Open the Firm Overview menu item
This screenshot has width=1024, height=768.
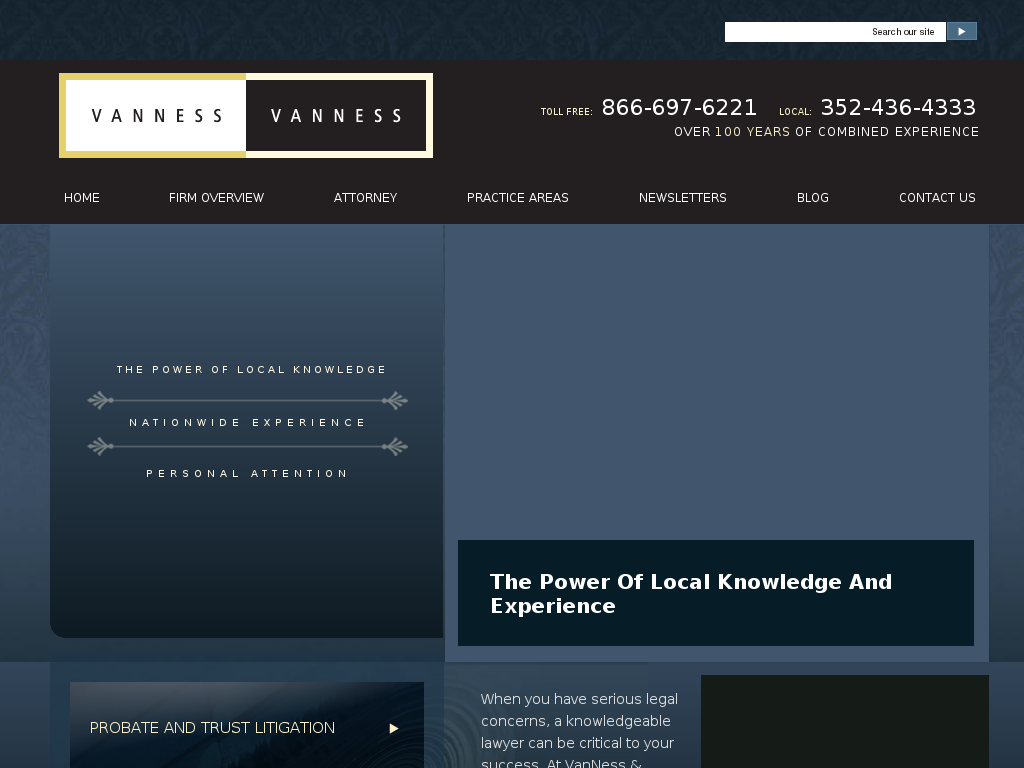(216, 198)
